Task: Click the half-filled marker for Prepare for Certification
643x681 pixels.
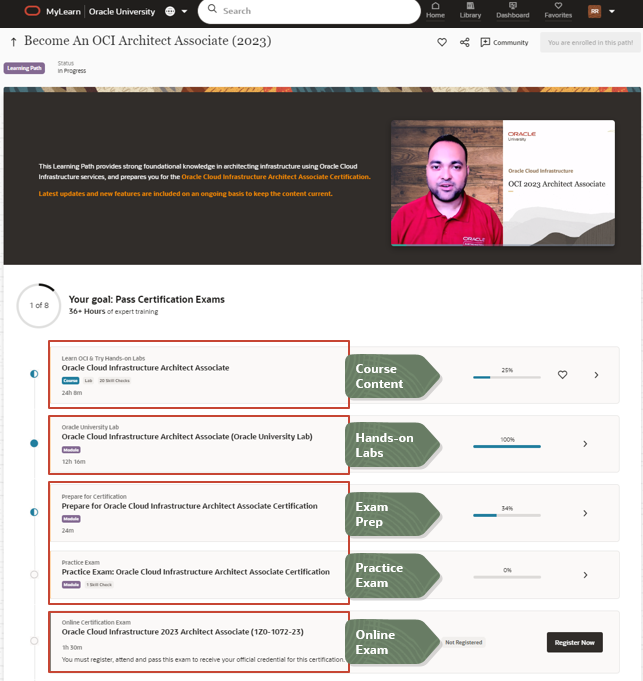Action: [x=34, y=512]
